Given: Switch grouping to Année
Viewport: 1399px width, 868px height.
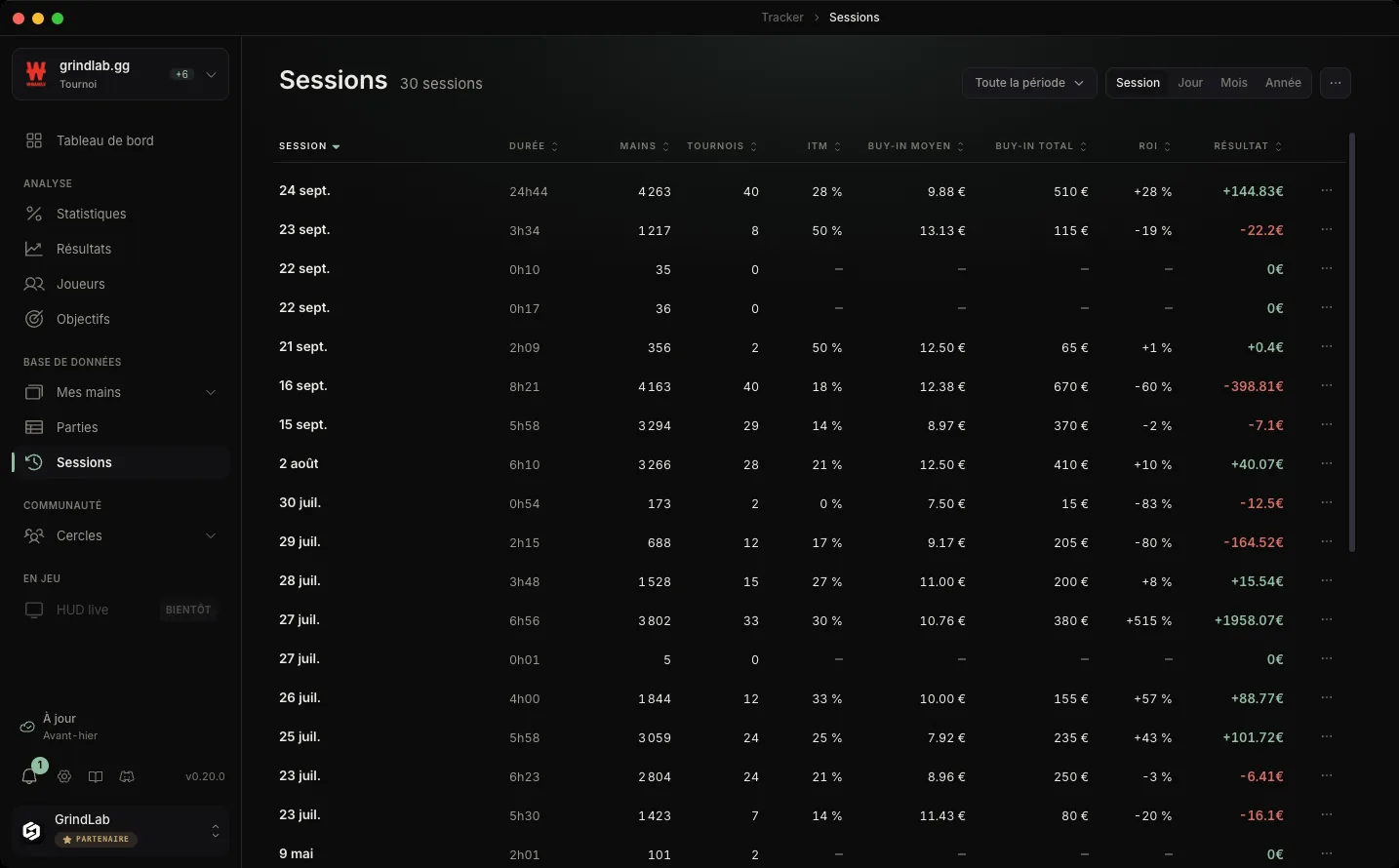Looking at the screenshot, I should (1283, 83).
